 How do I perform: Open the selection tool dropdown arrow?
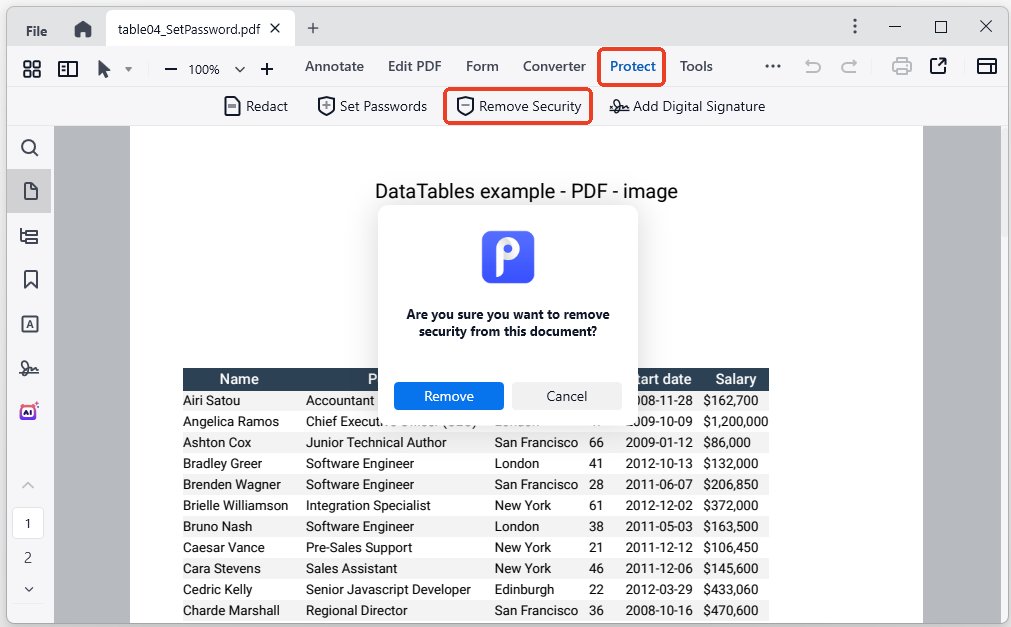[x=130, y=71]
